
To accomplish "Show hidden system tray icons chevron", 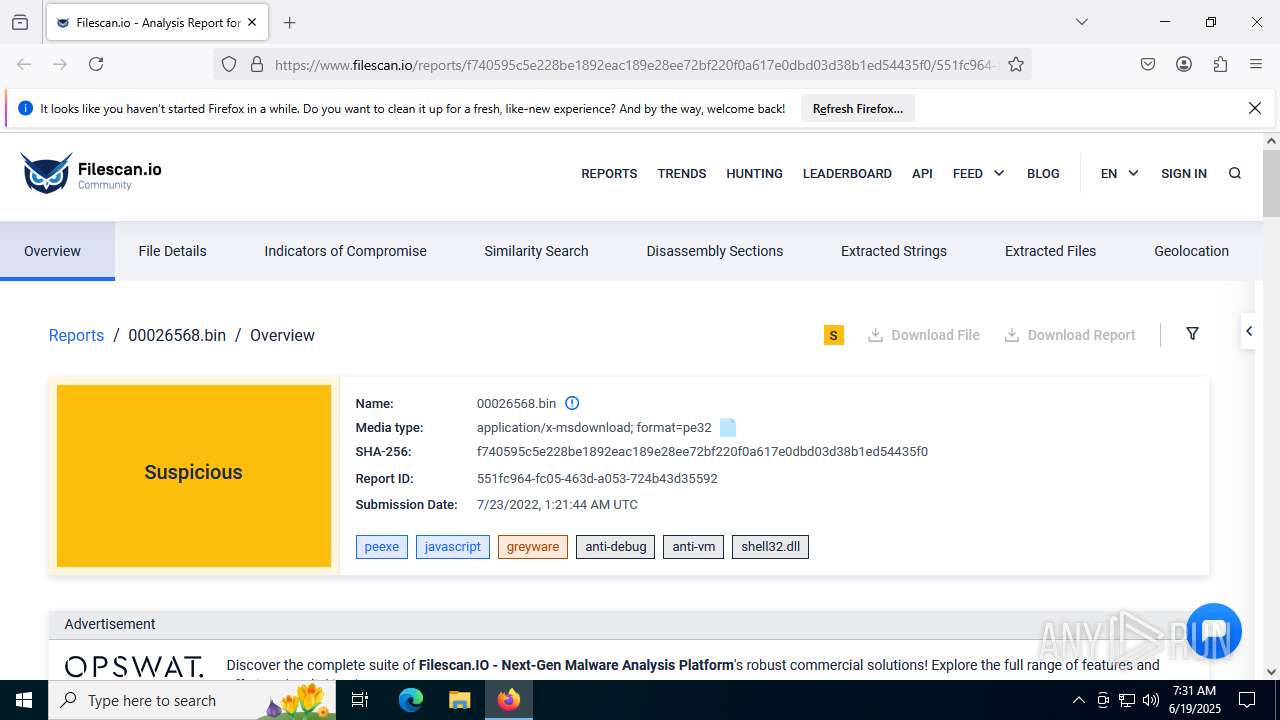I will pos(1078,700).
